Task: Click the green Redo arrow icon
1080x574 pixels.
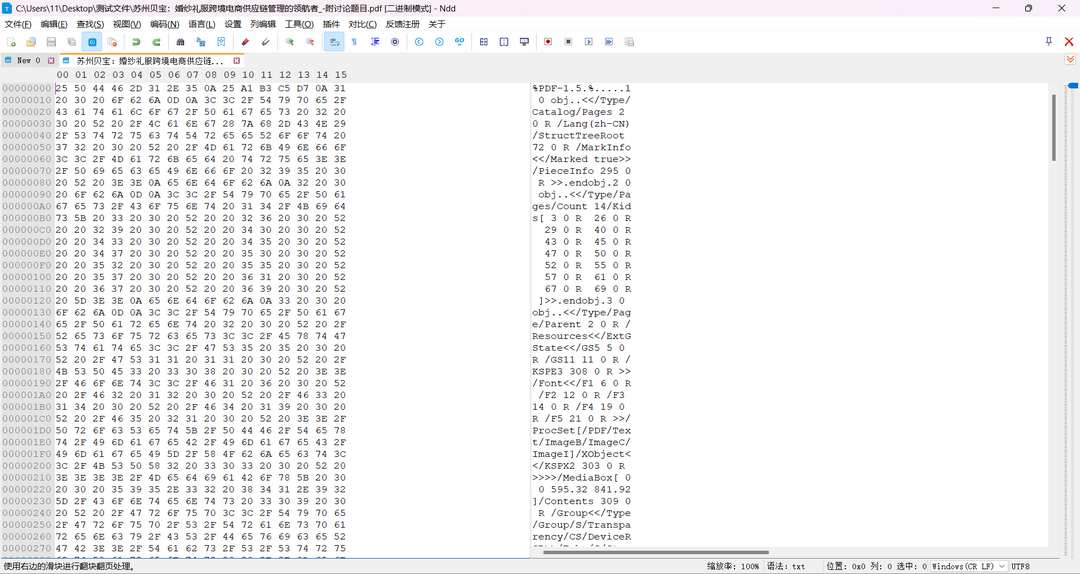Action: point(156,42)
